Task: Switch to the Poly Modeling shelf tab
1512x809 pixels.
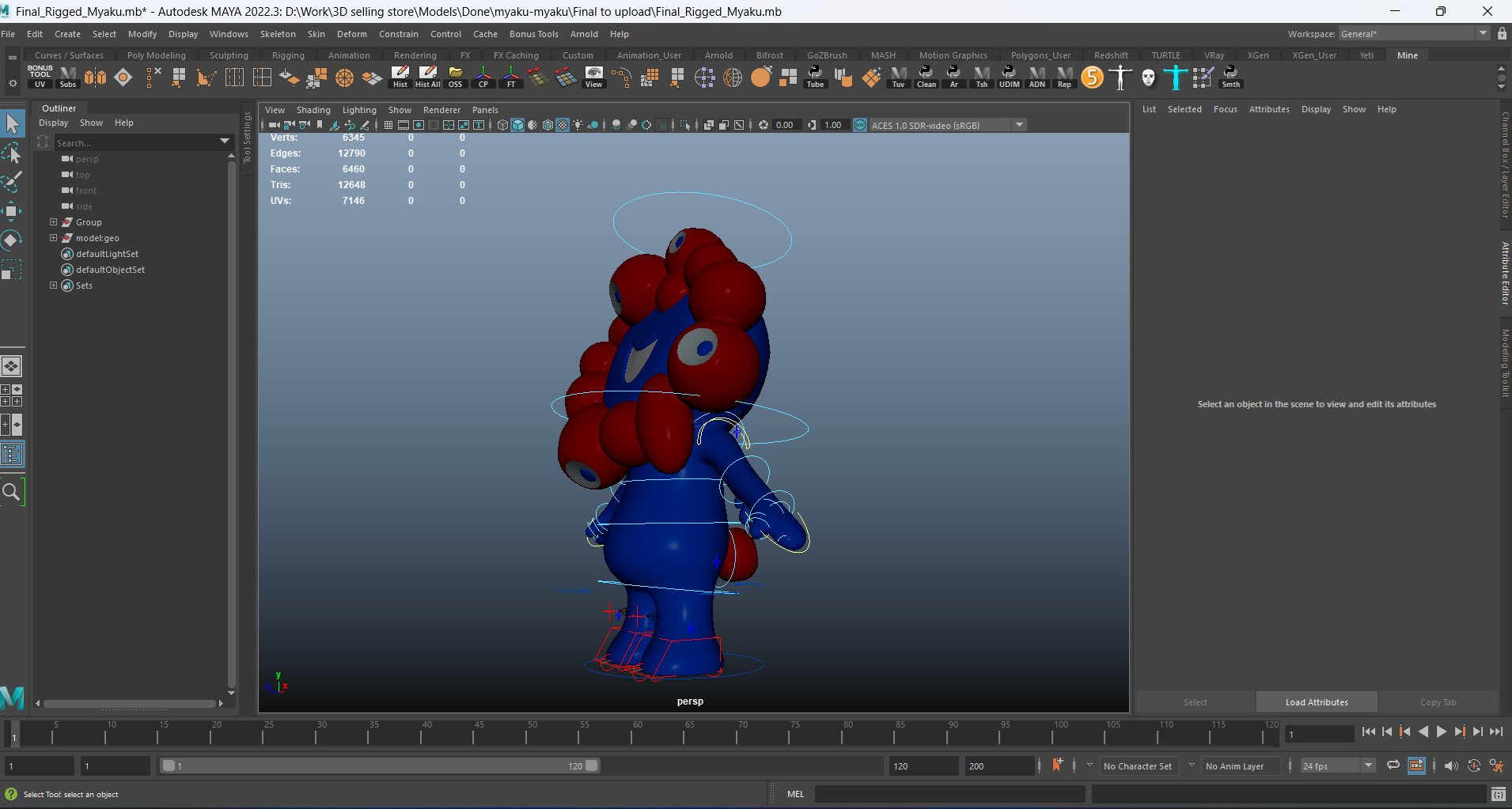Action: pos(157,55)
